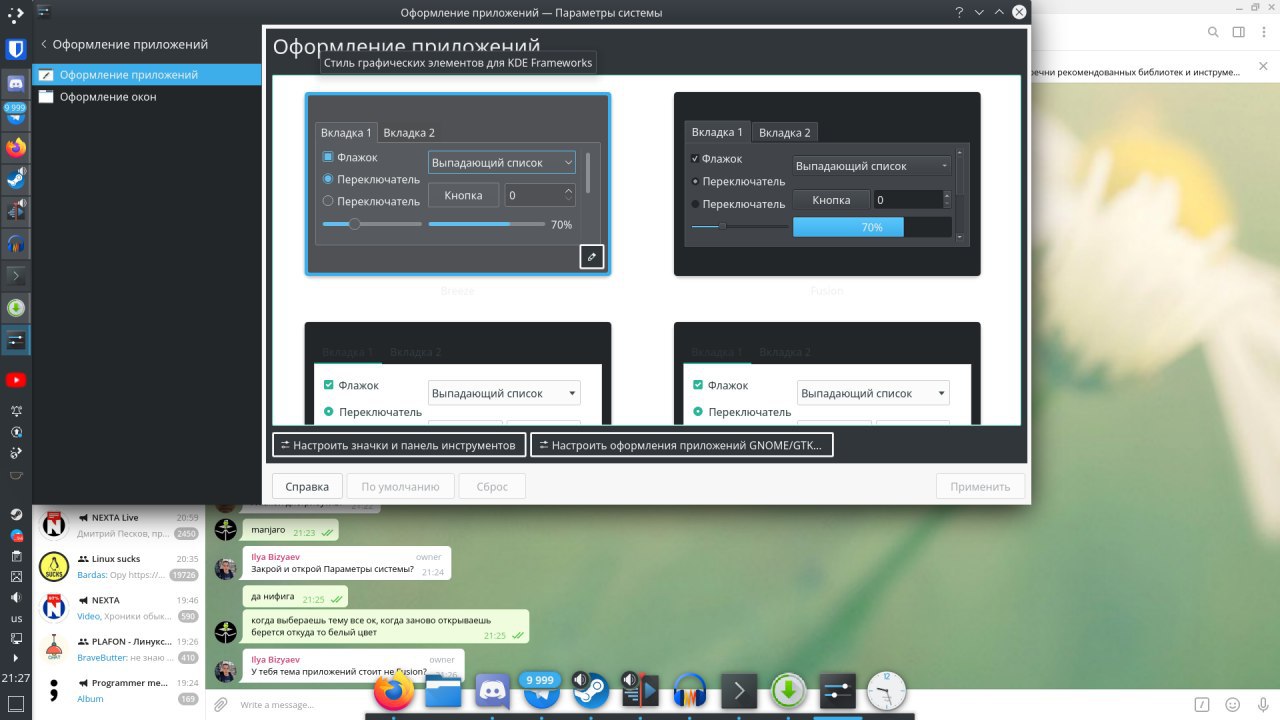This screenshot has height=720, width=1280.
Task: Open Telegram with 9 999 badge in left panel
Action: tap(16, 114)
